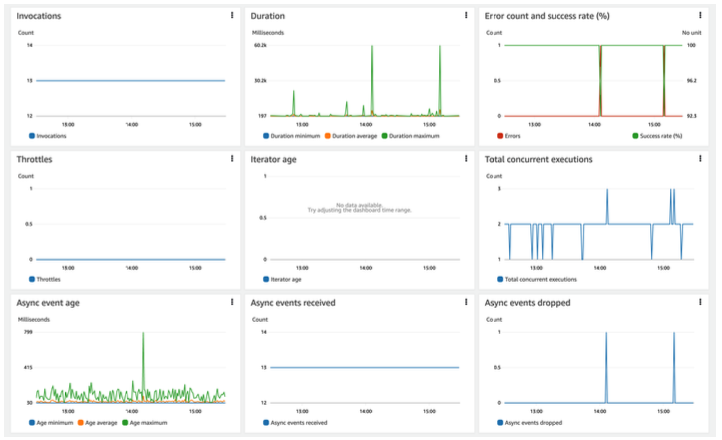The image size is (722, 440).
Task: Click the Throttles widget title
Action: [35, 160]
